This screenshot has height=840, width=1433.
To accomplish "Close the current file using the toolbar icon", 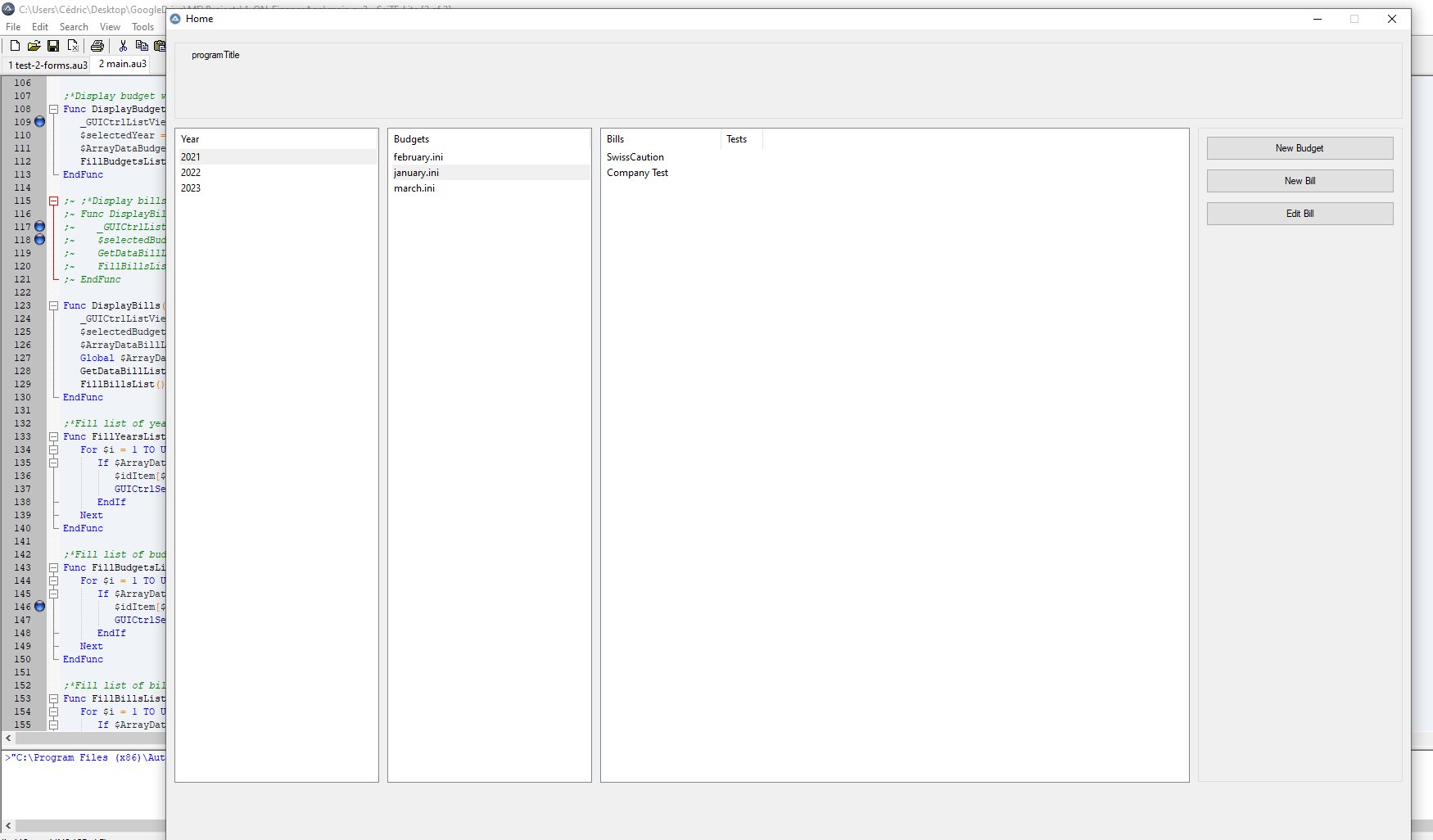I will point(73,46).
